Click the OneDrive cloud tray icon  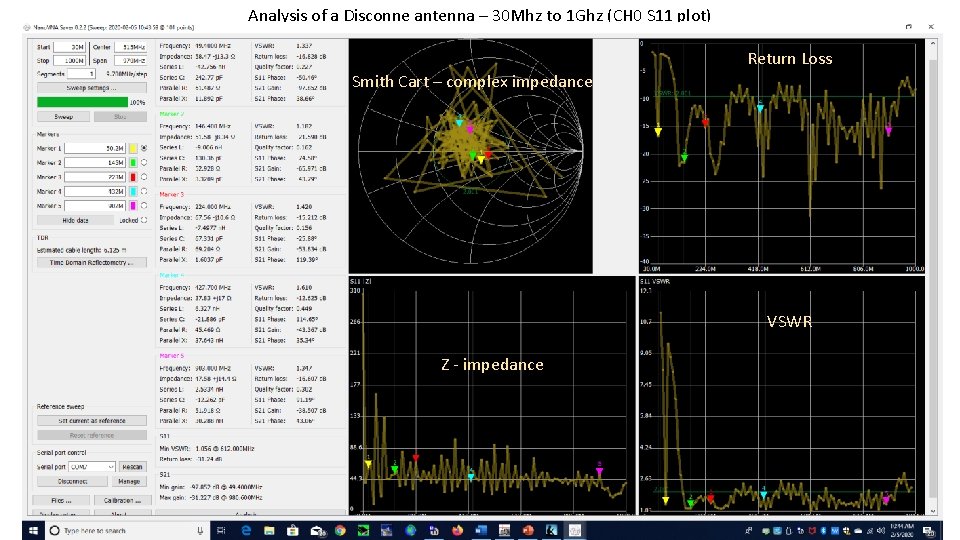[x=858, y=530]
